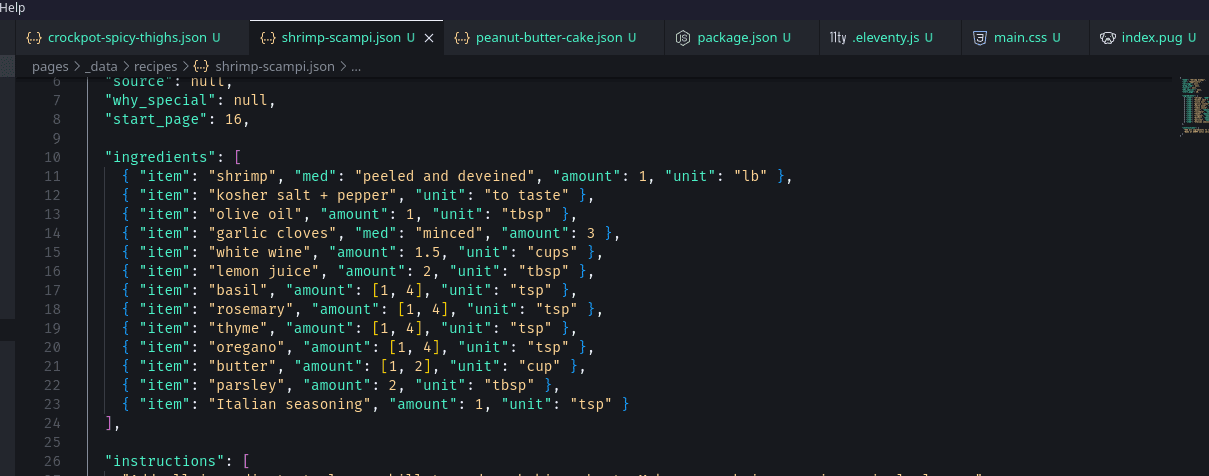Click the JSON icon on peanut-butter-cake.json tab
Viewport: 1209px width, 476px height.
pos(462,38)
